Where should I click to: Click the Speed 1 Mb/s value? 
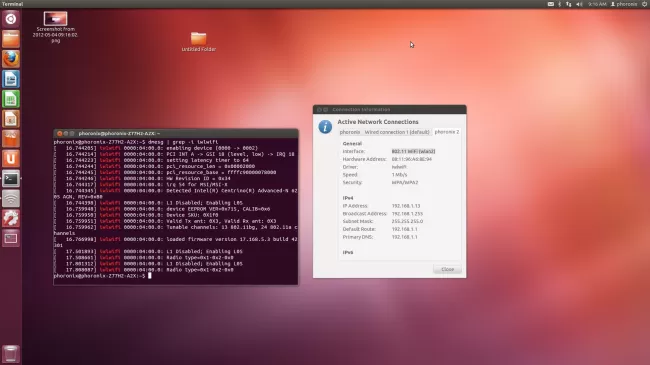point(399,175)
